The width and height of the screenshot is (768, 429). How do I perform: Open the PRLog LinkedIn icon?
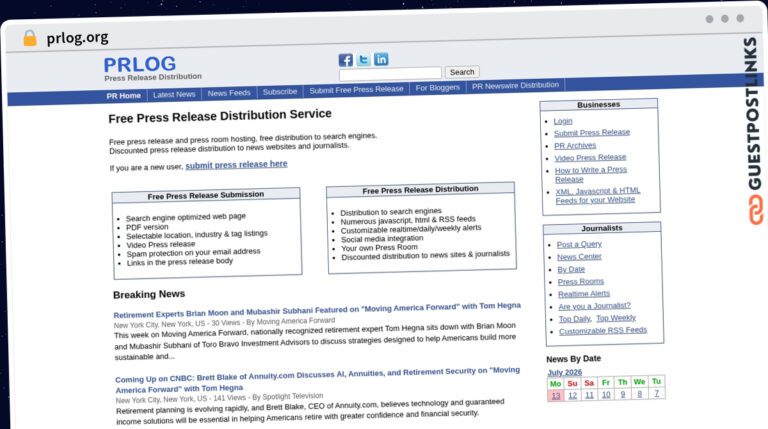[381, 59]
